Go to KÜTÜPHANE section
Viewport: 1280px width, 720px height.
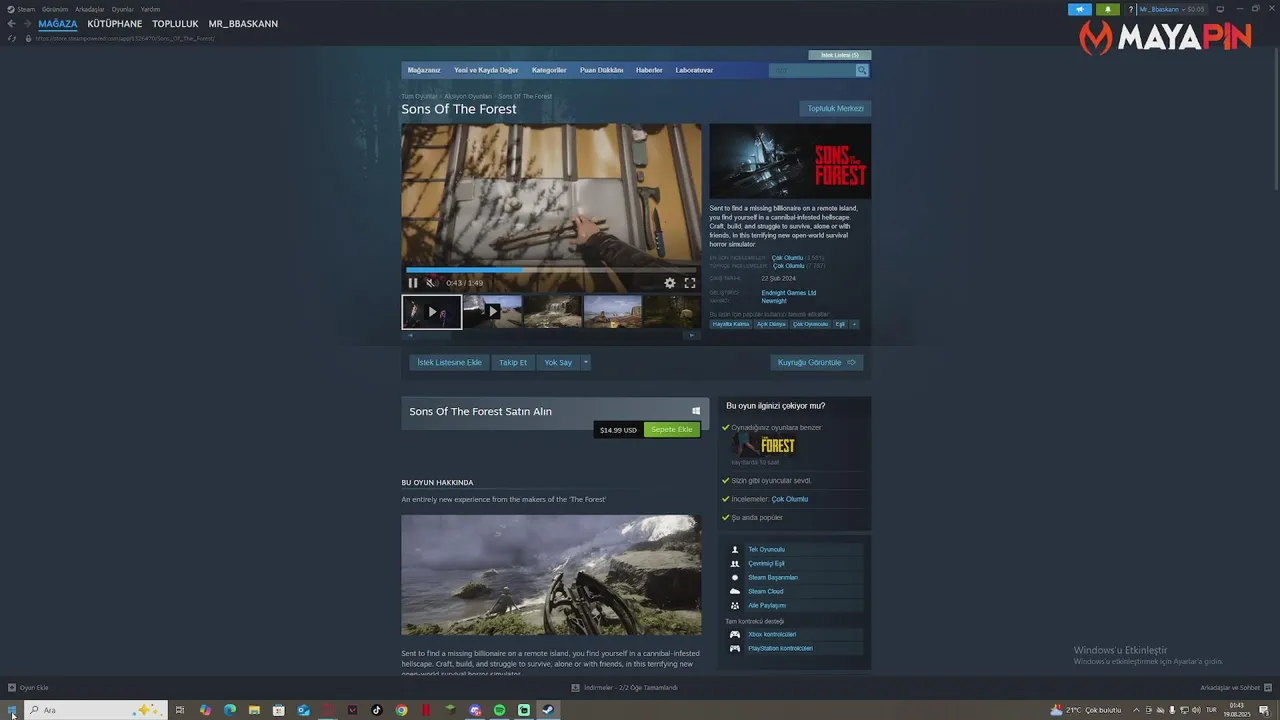(115, 24)
